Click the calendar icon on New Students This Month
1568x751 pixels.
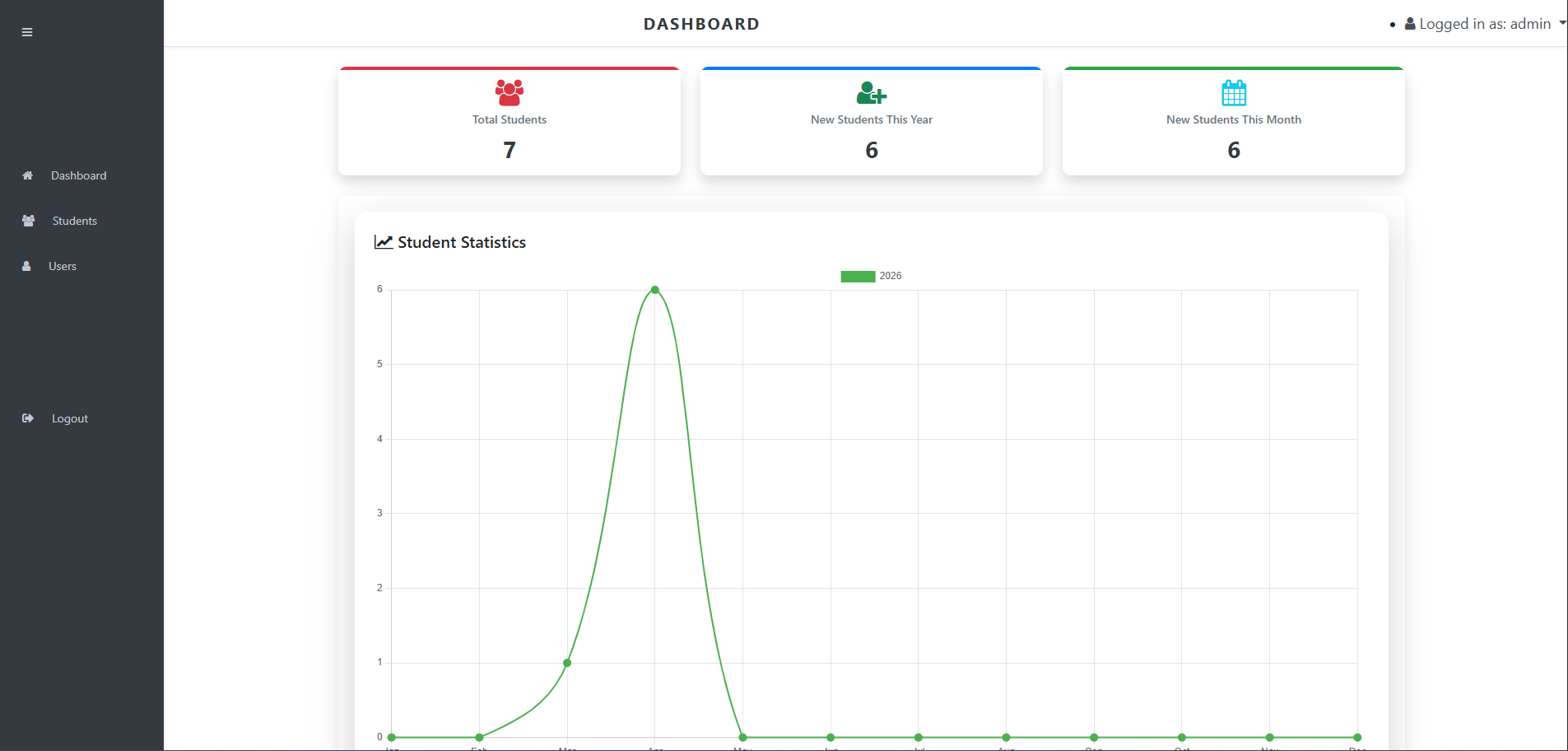click(x=1233, y=92)
